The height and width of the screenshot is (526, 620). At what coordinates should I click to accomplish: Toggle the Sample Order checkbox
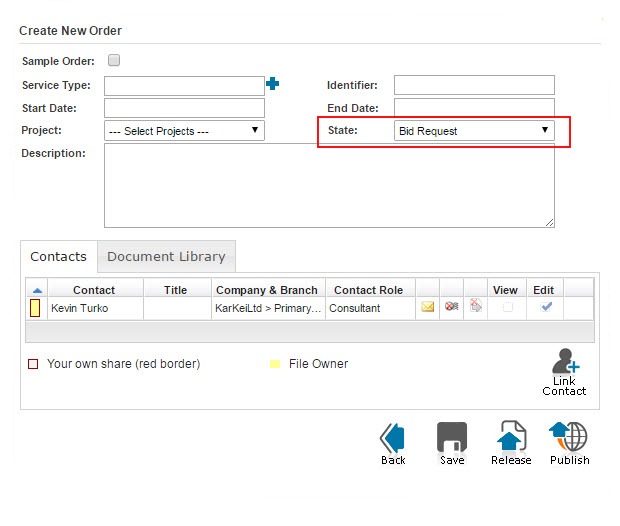[x=114, y=61]
